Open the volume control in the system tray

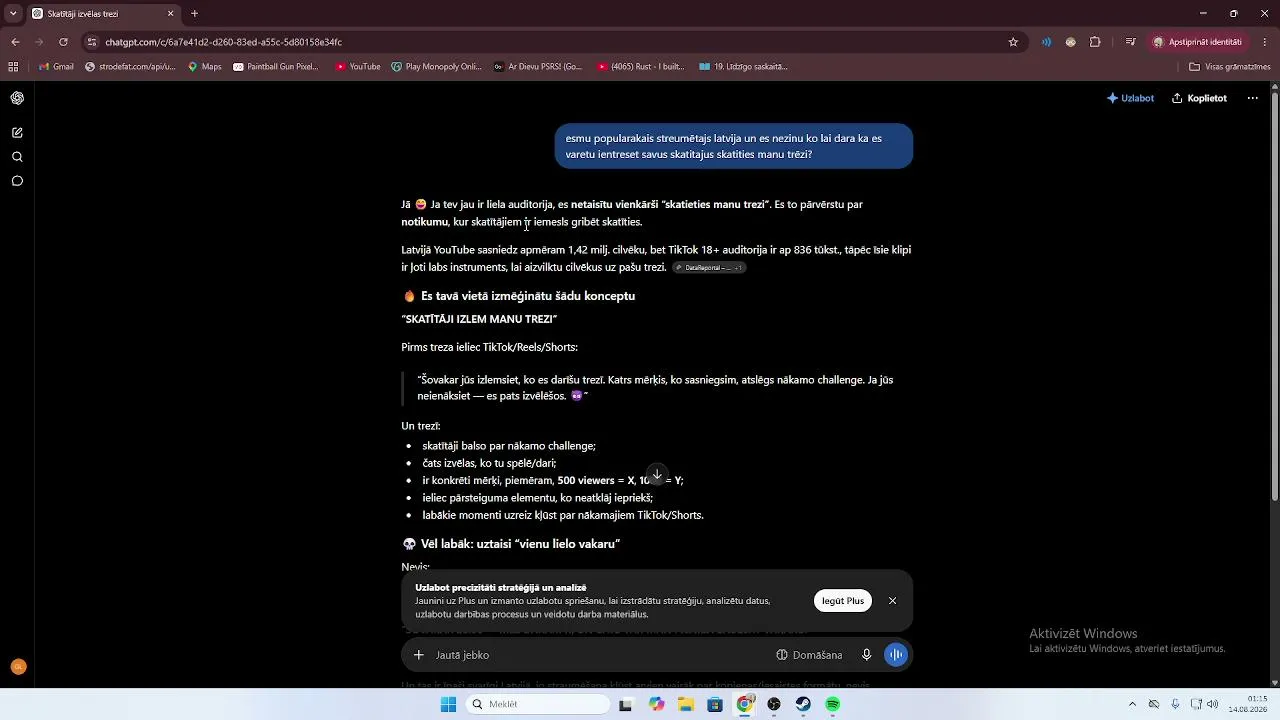tap(1213, 704)
